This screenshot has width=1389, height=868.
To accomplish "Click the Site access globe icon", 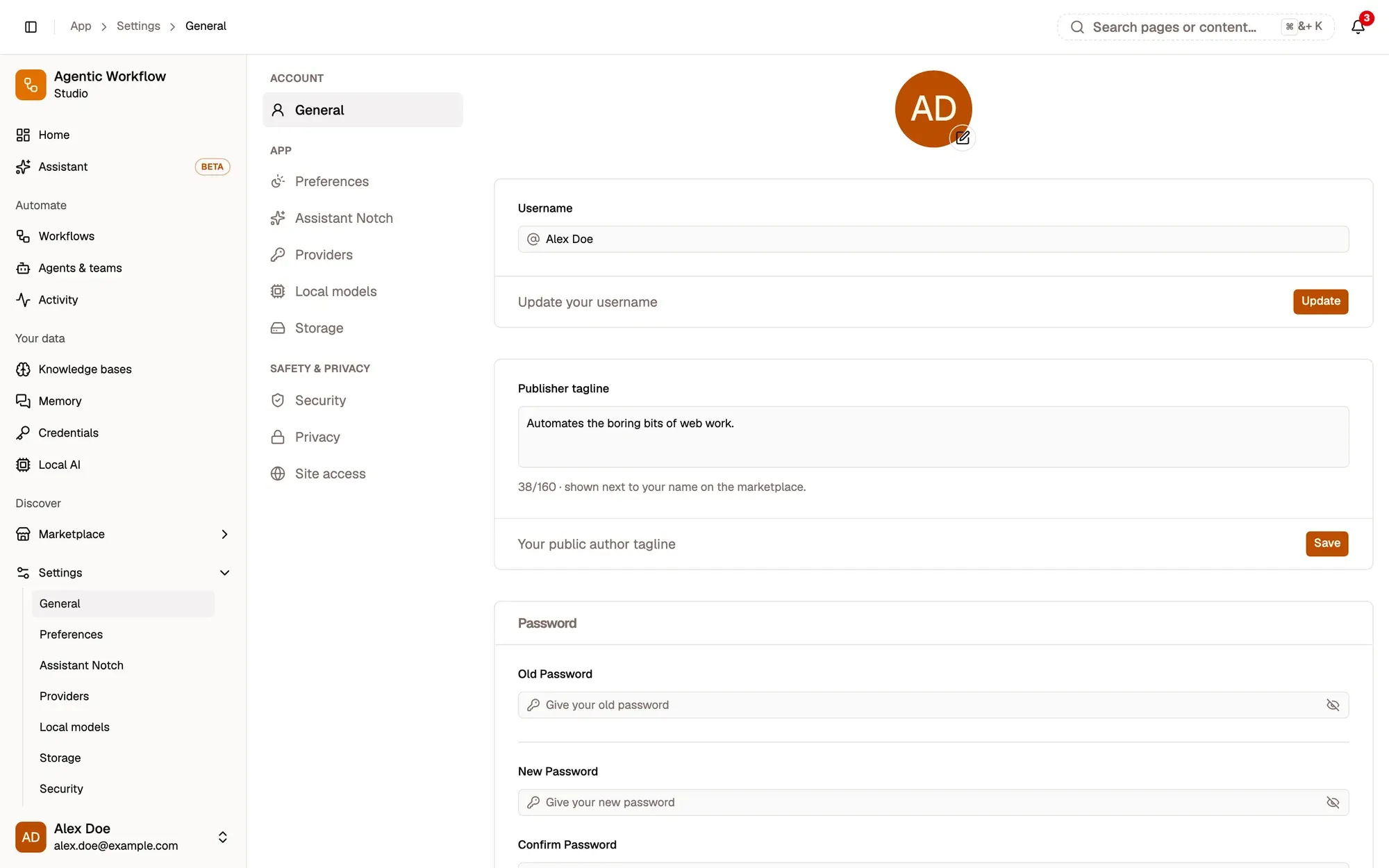I will [278, 474].
